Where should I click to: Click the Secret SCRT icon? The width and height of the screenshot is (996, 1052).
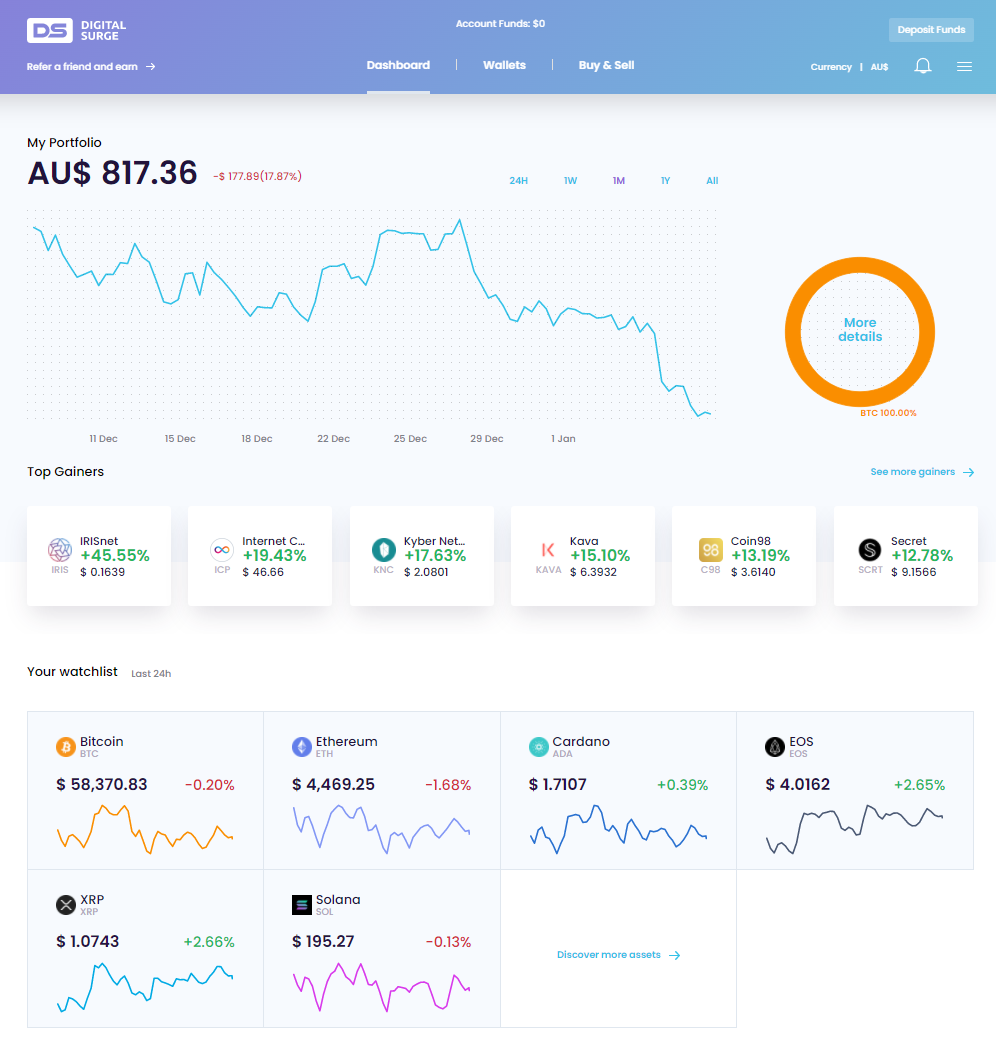pos(870,550)
